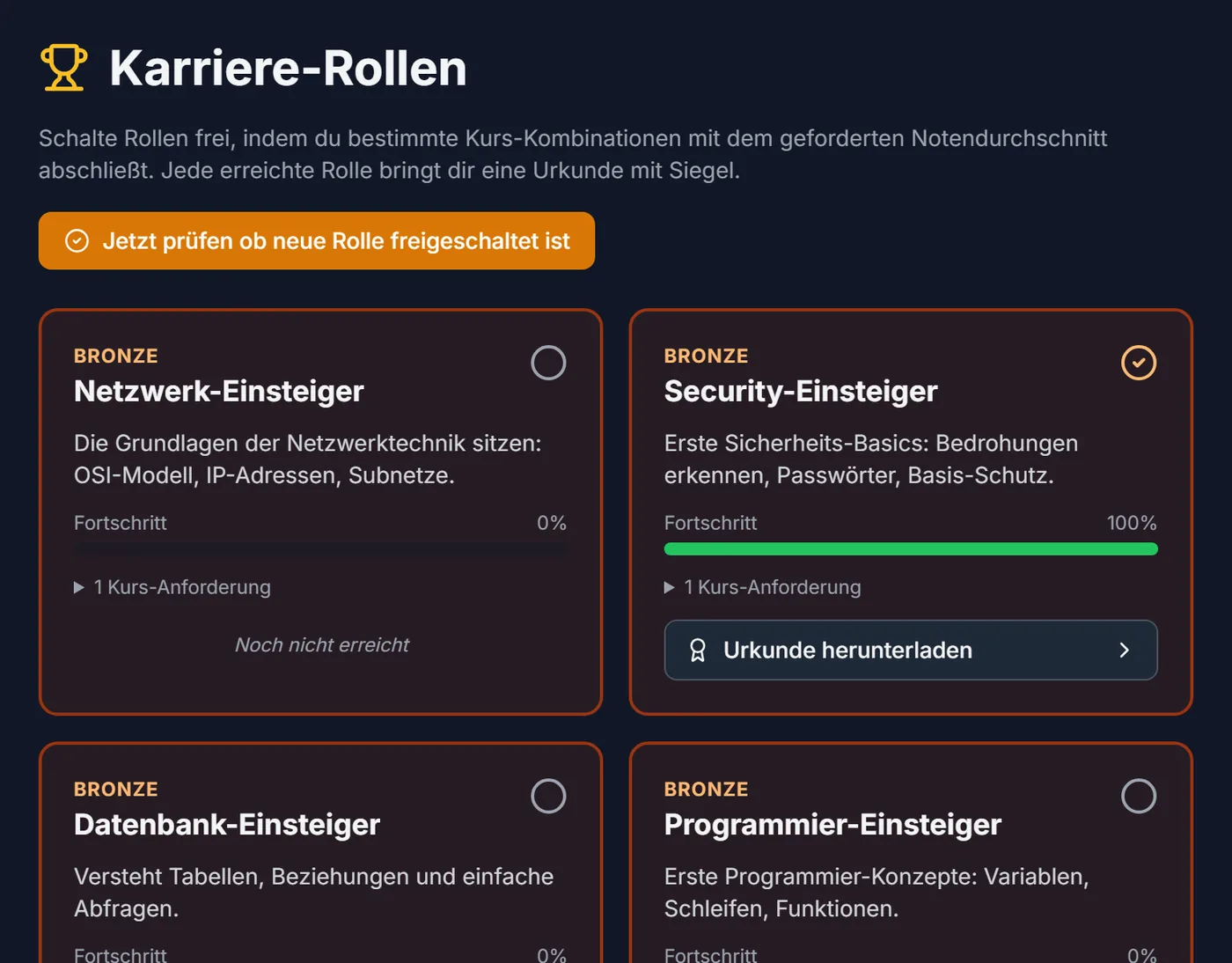Click the chevron arrow in Urkunde herunterladen

click(1124, 651)
